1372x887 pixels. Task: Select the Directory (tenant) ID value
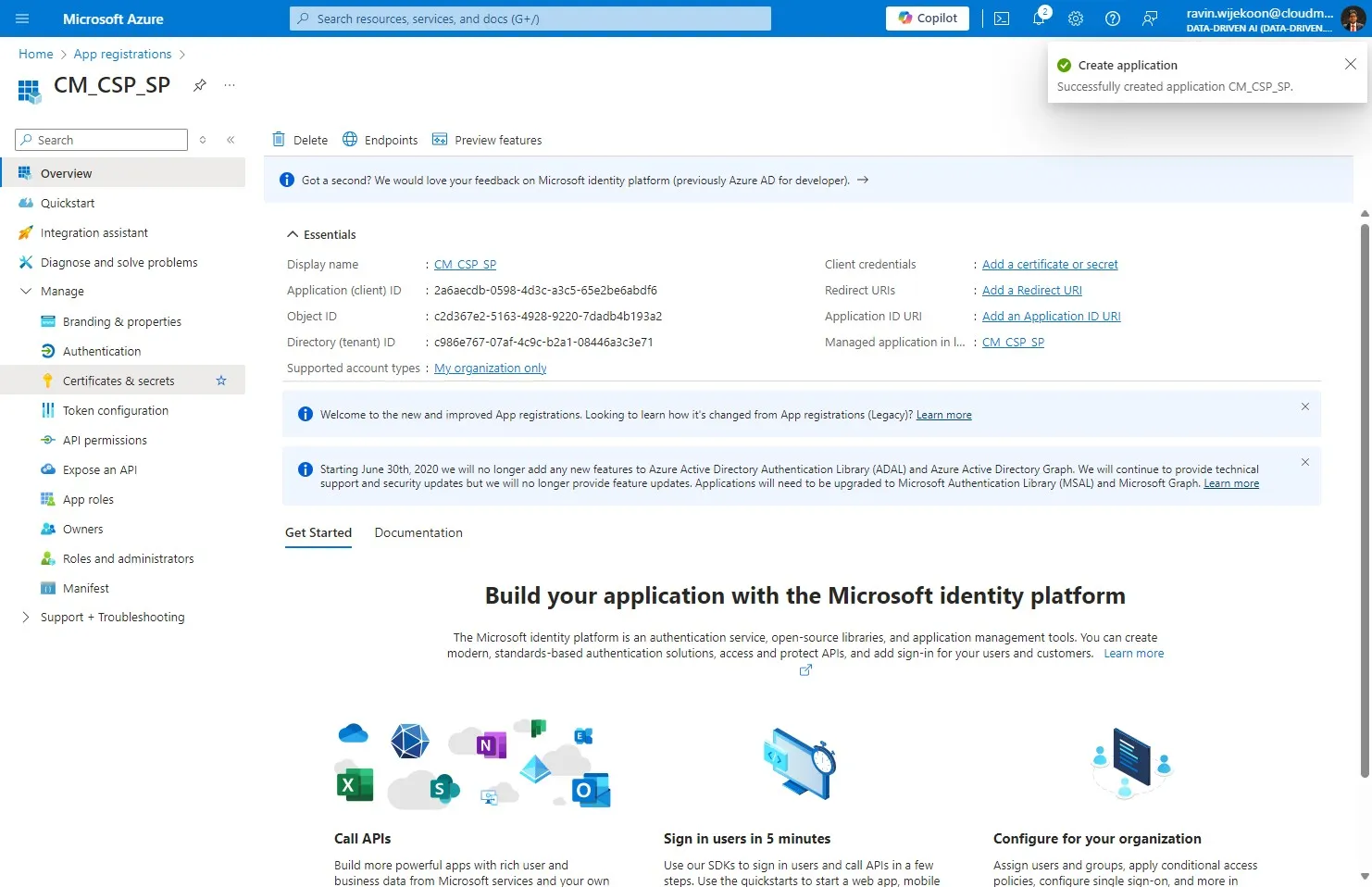click(x=543, y=342)
